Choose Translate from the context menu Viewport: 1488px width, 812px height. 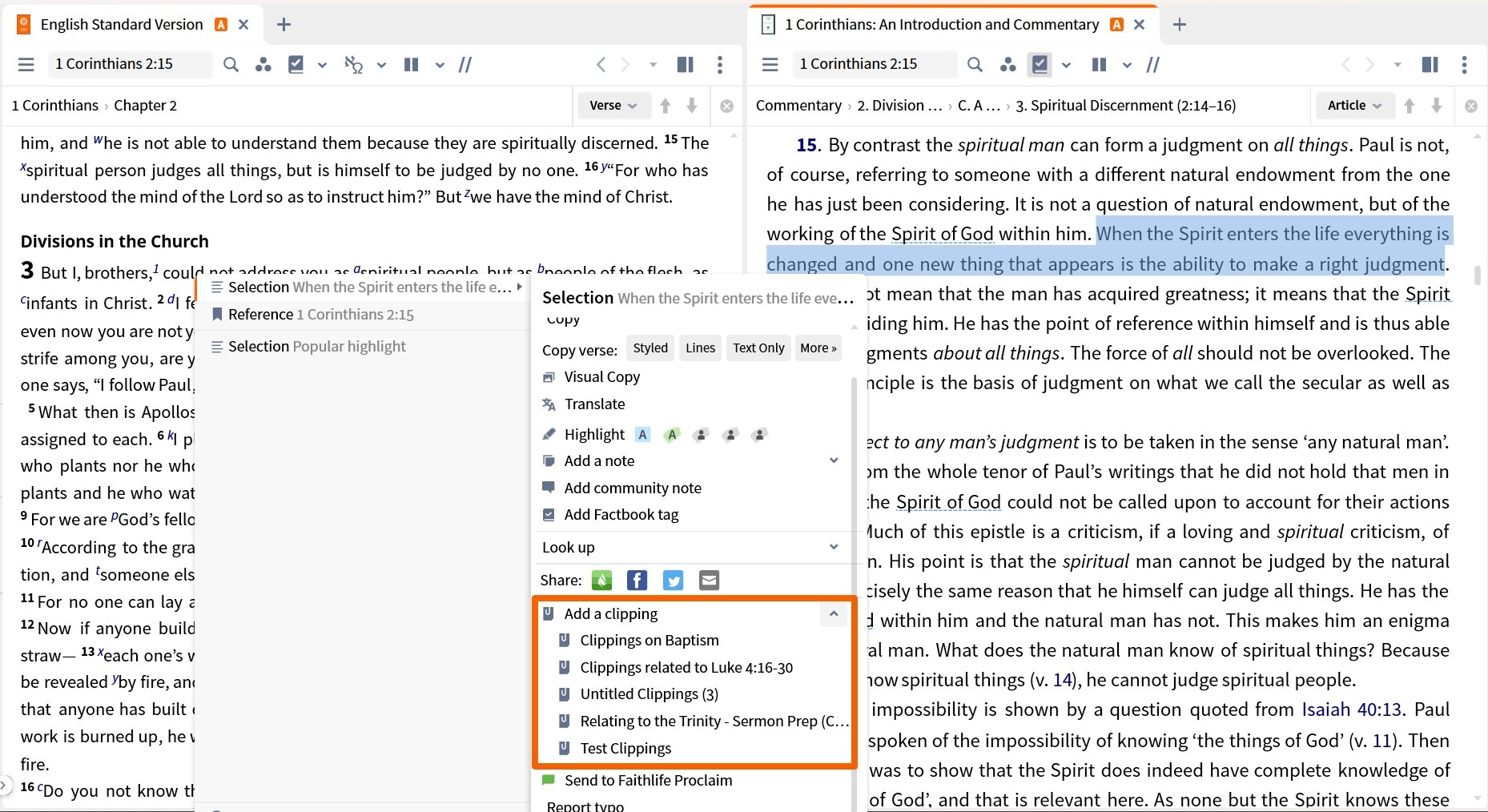(594, 404)
